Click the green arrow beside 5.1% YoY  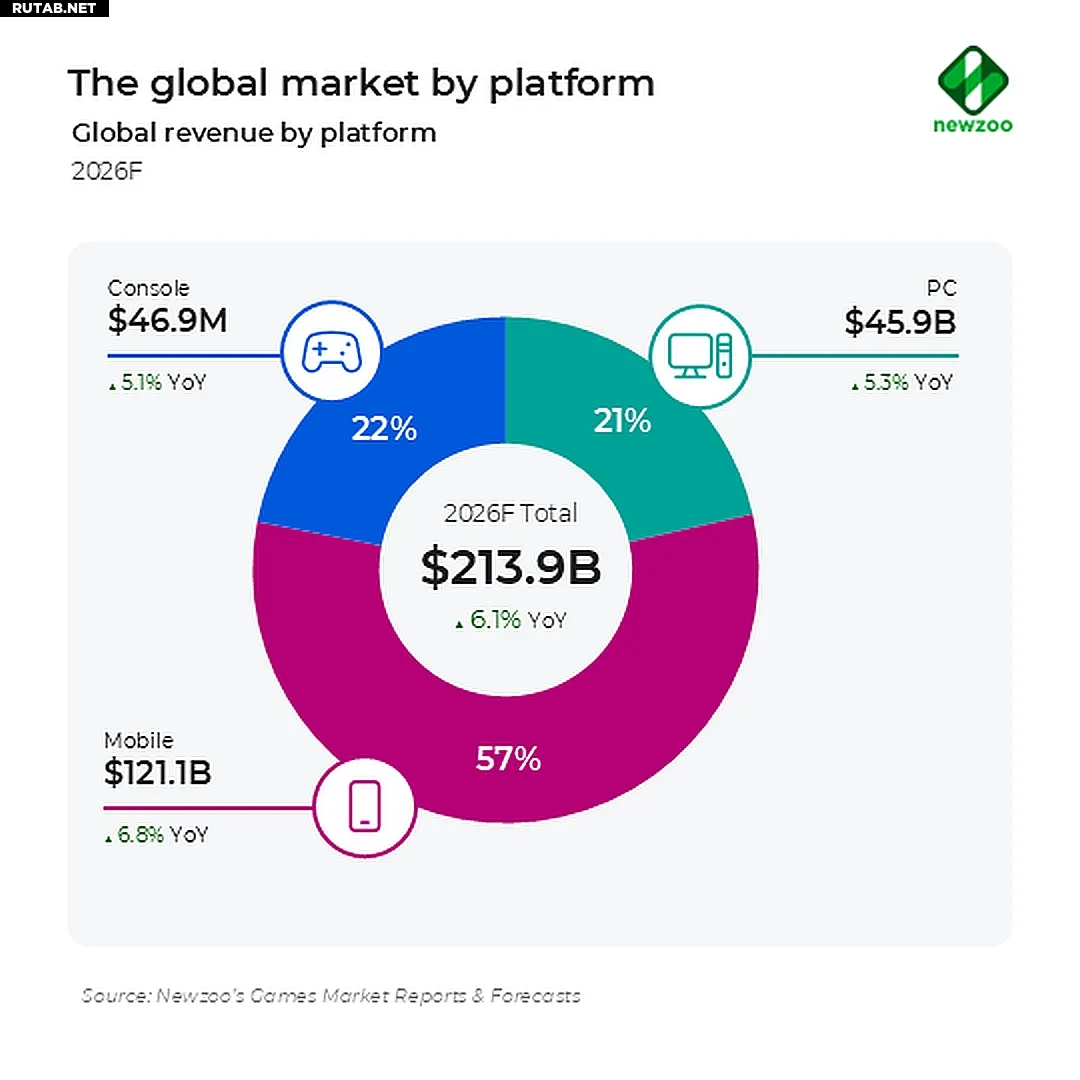[x=112, y=387]
